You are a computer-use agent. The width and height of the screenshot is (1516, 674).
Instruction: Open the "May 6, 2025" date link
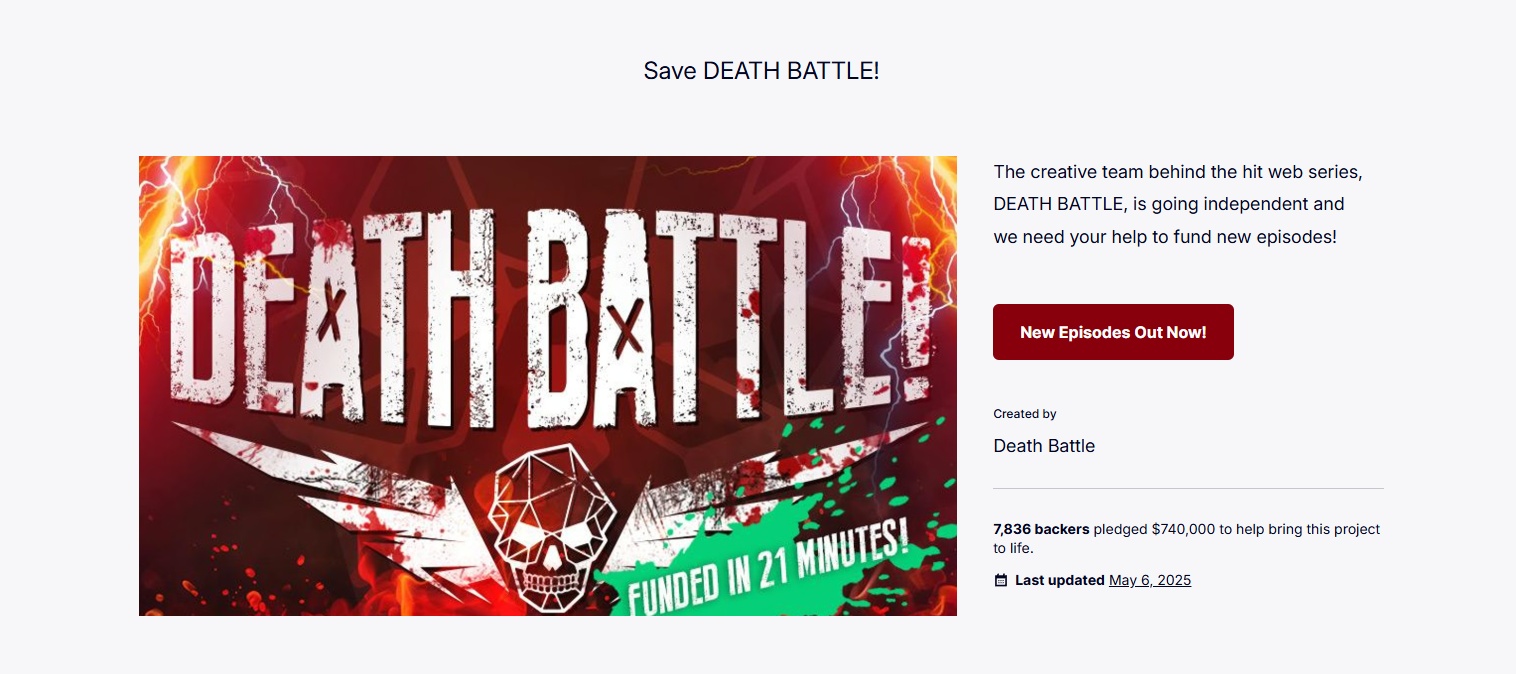(1149, 580)
